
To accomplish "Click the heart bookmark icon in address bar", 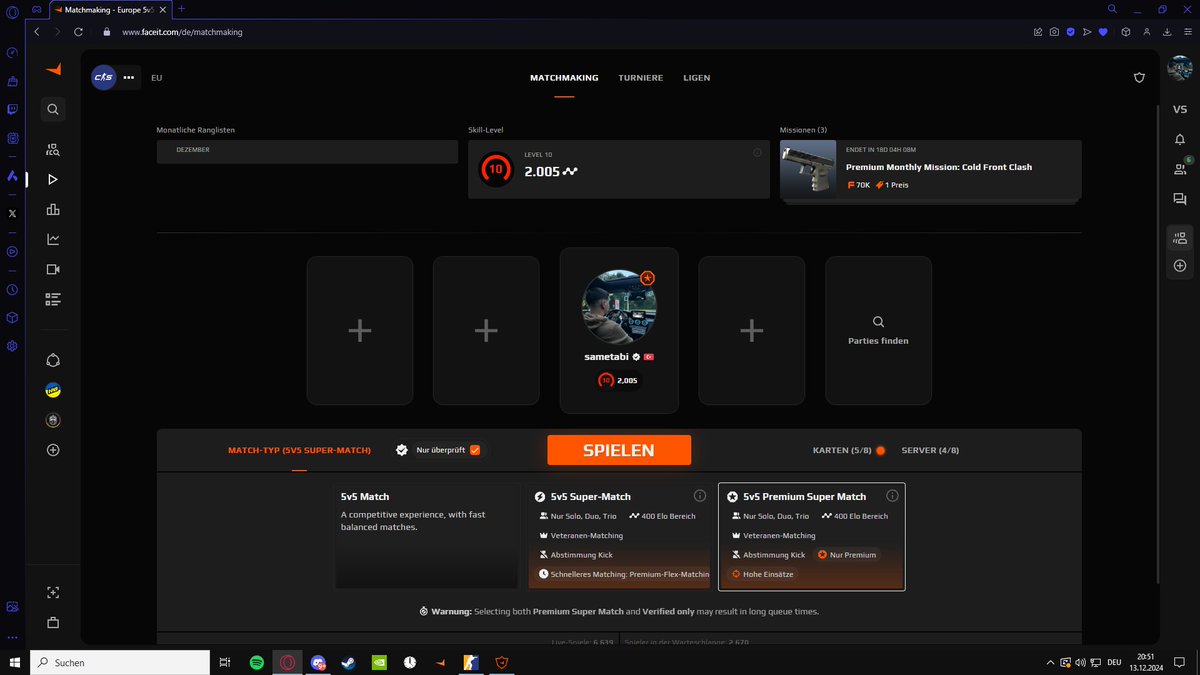I will coord(1103,32).
